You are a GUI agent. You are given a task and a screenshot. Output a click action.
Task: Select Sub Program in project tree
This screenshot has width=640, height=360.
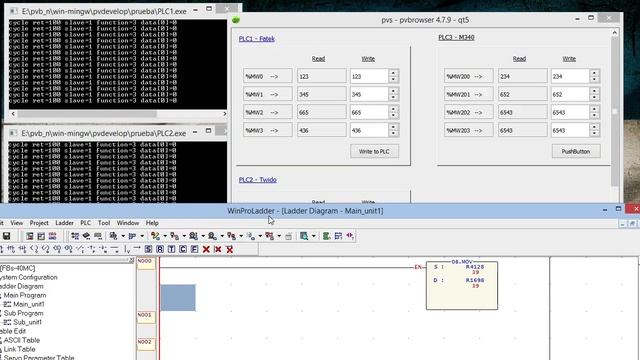coord(23,313)
